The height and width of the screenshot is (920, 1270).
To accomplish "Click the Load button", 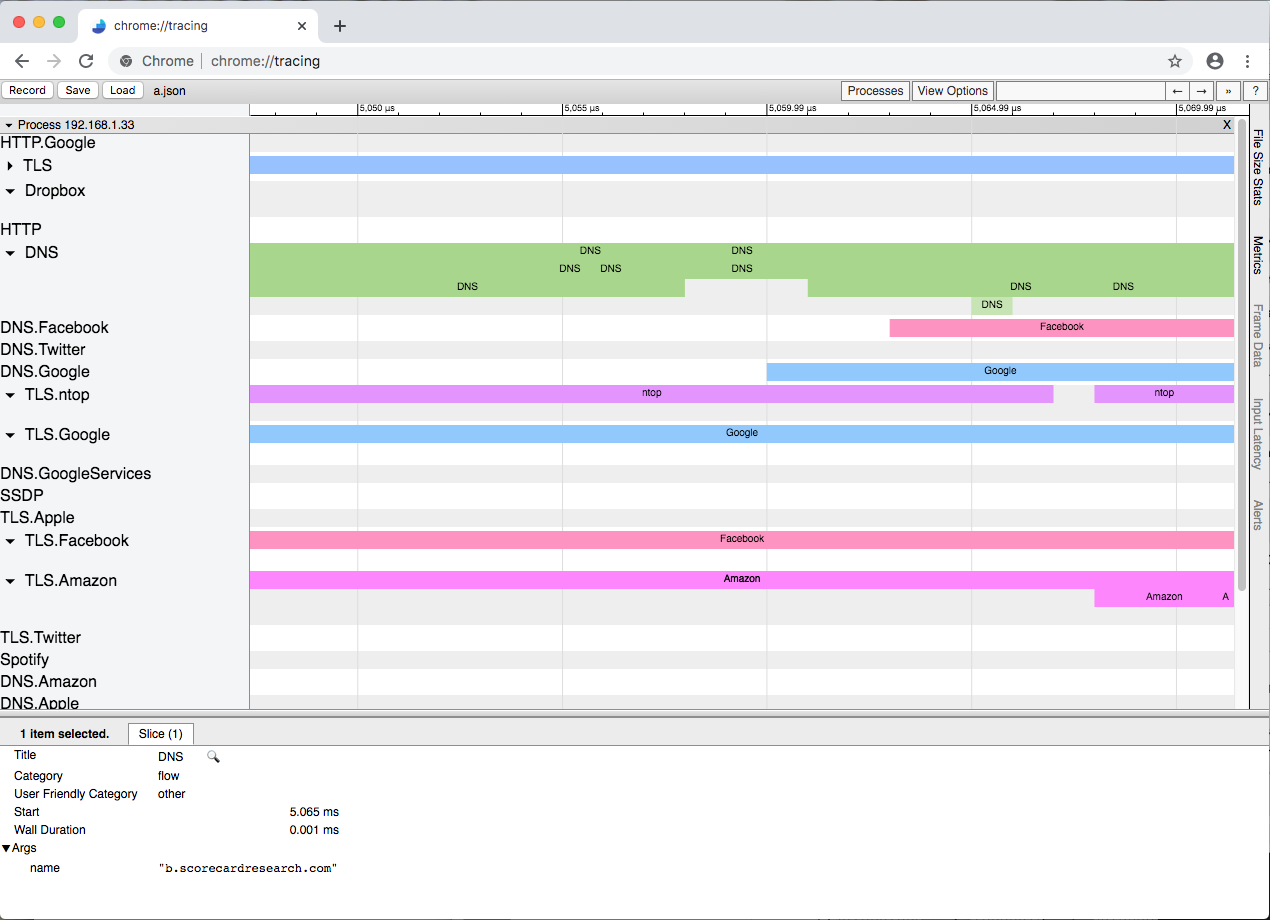I will coord(122,90).
